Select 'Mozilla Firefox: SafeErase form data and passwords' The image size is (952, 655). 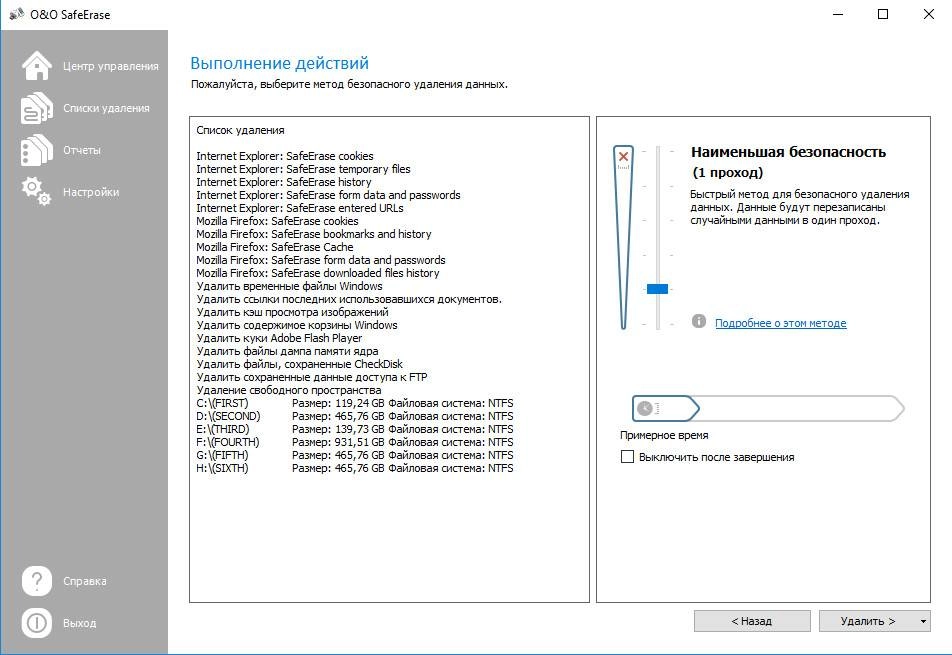click(x=321, y=260)
